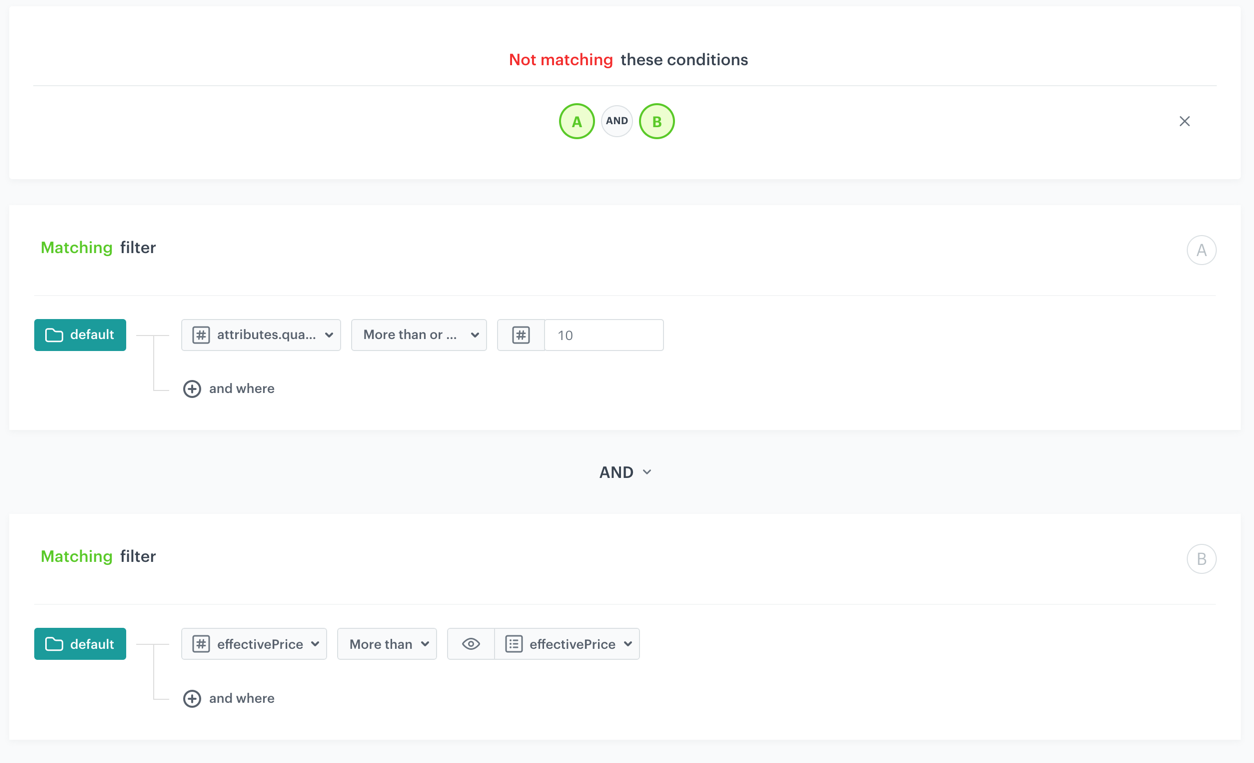Open the attributes.qua... parameter dropdown

click(261, 335)
